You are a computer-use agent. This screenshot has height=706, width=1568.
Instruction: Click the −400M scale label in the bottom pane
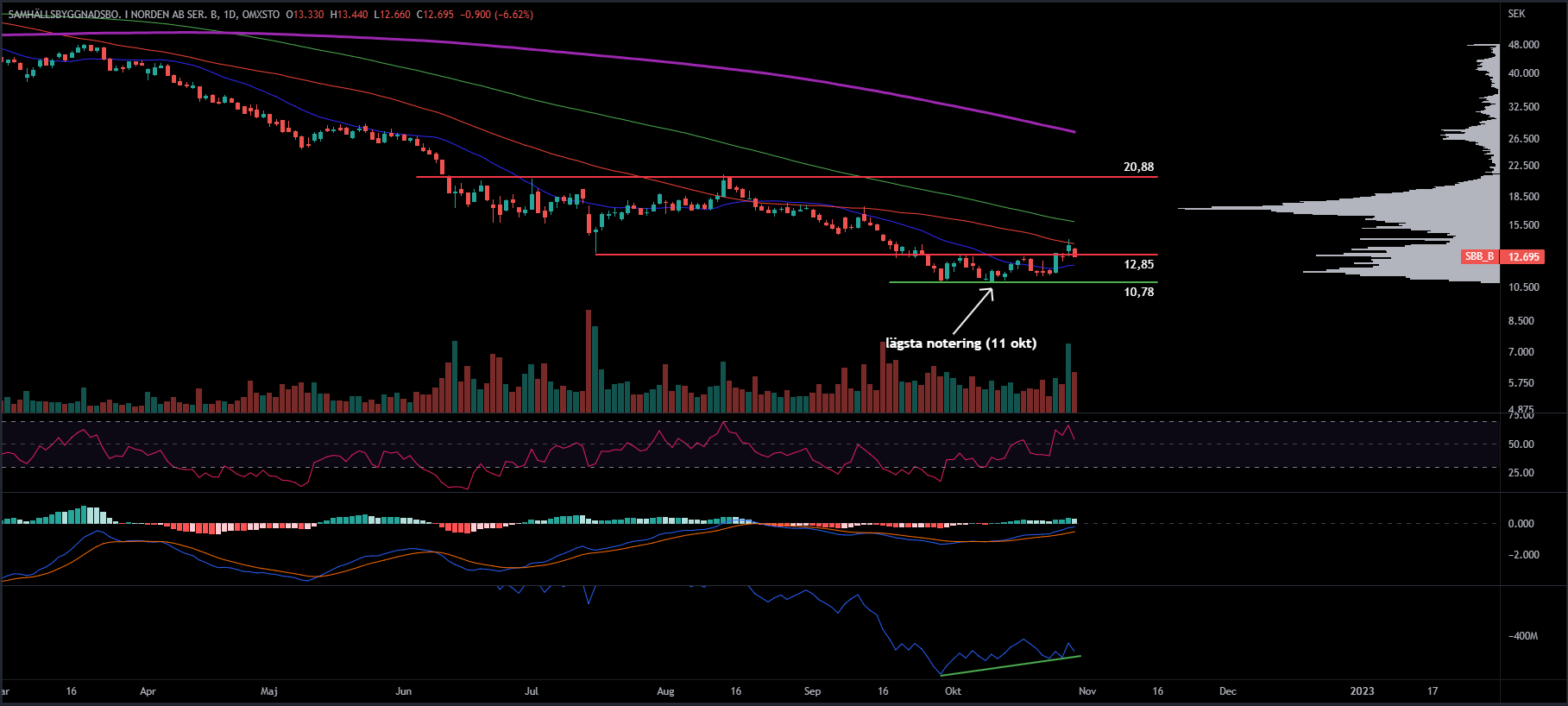click(1522, 636)
